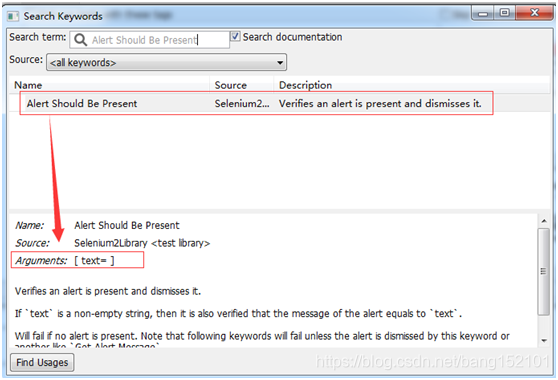
Task: Click the Selenium2... source cell
Action: point(242,104)
